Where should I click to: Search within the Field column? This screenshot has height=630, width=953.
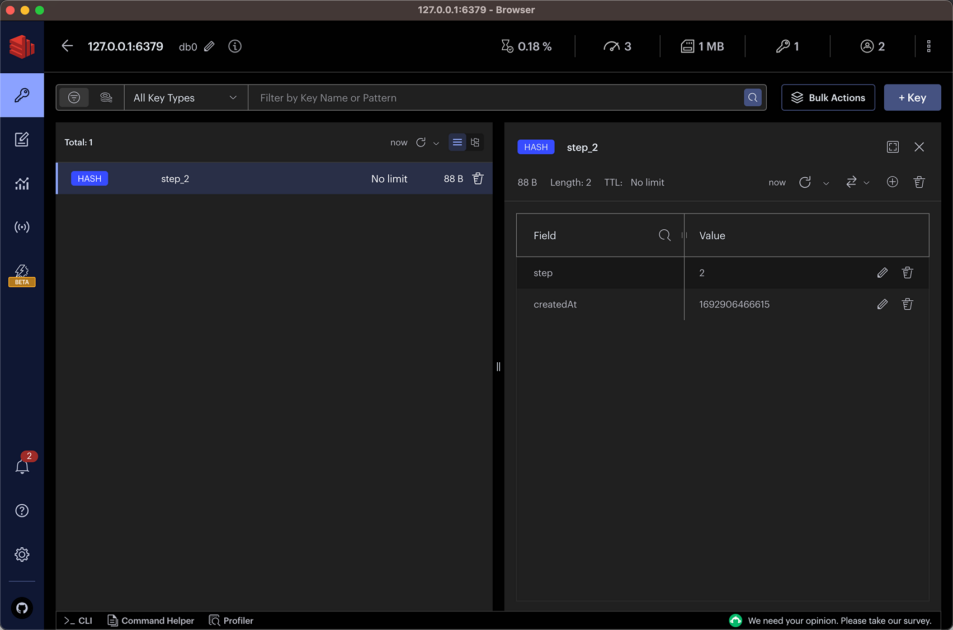pos(664,235)
